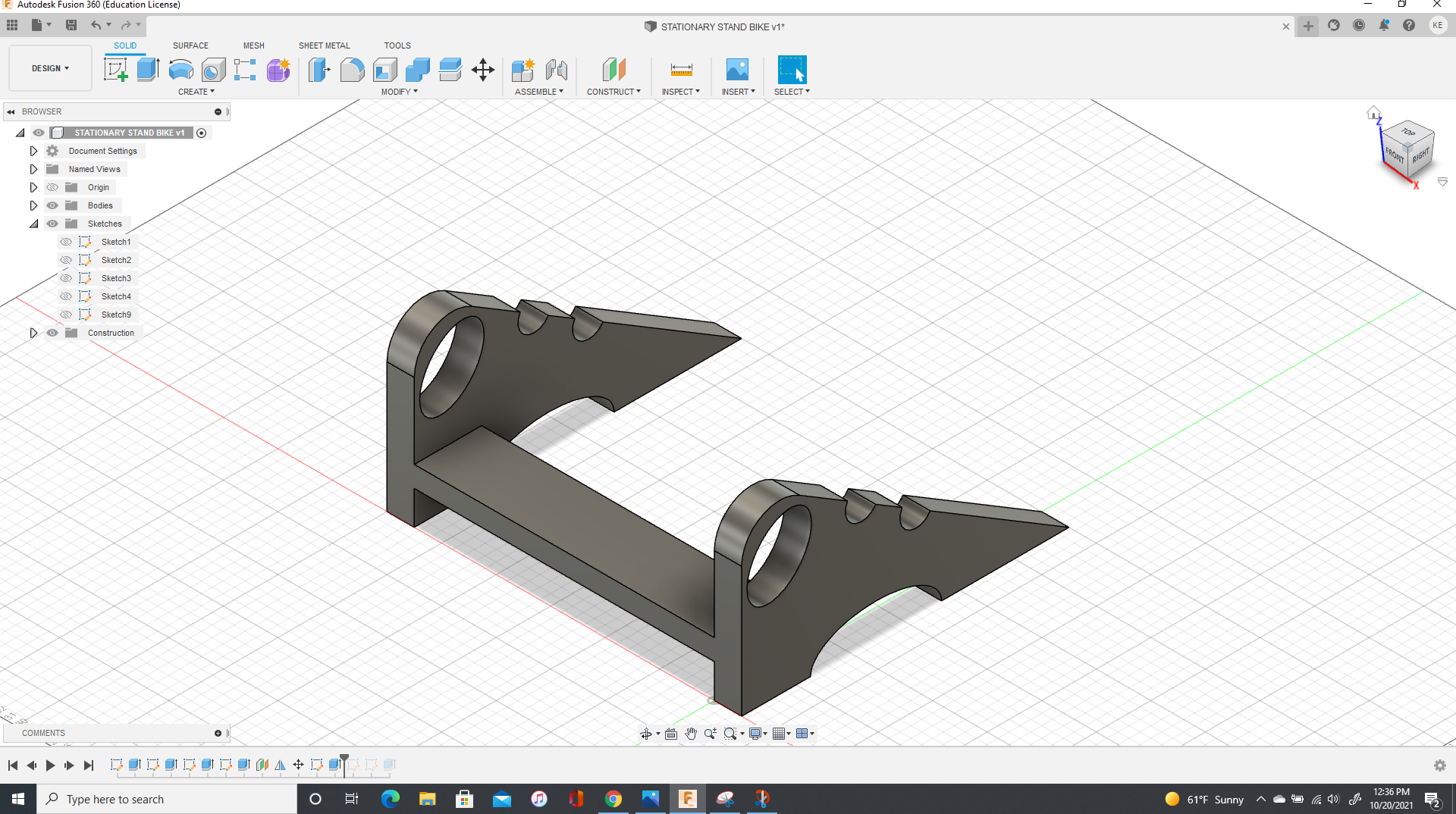This screenshot has width=1456, height=814.
Task: Toggle visibility of the Origin folder
Action: click(52, 187)
